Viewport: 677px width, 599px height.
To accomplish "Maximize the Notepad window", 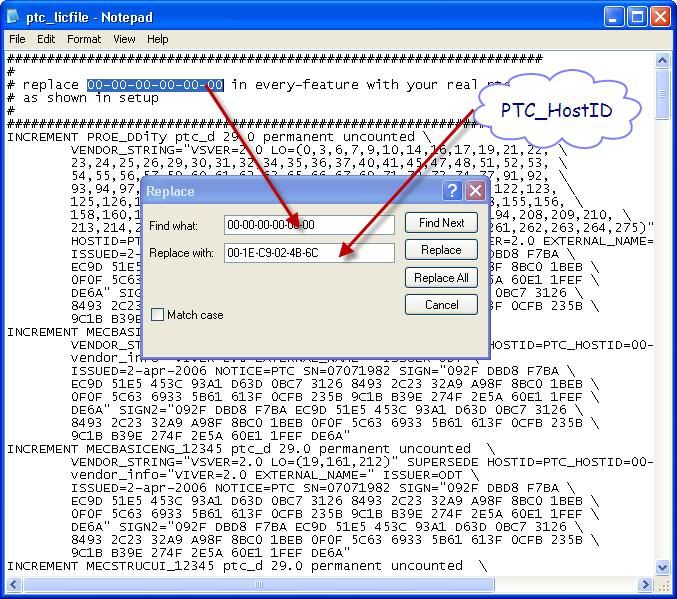I will coord(638,17).
